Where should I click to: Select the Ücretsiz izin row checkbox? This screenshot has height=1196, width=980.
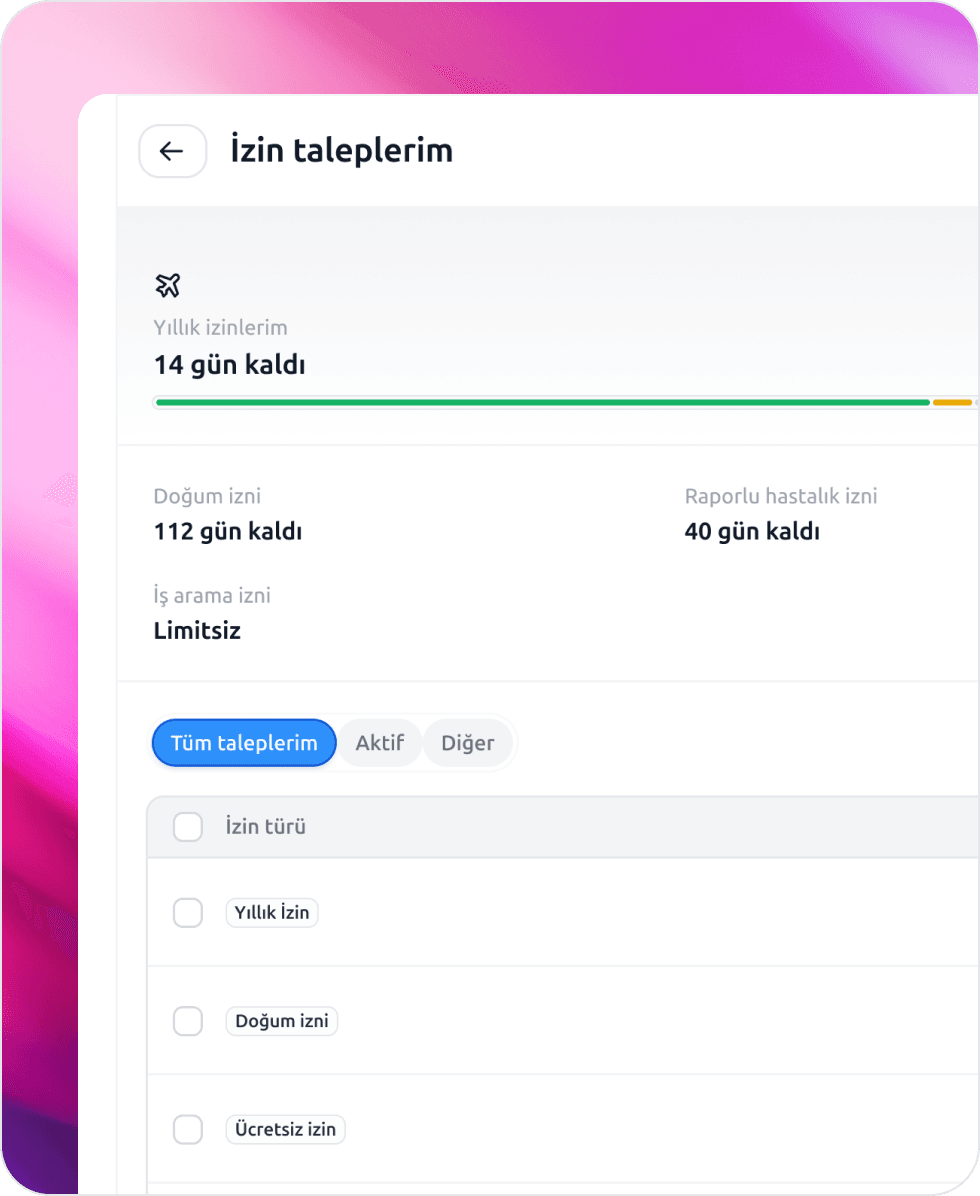click(188, 1130)
